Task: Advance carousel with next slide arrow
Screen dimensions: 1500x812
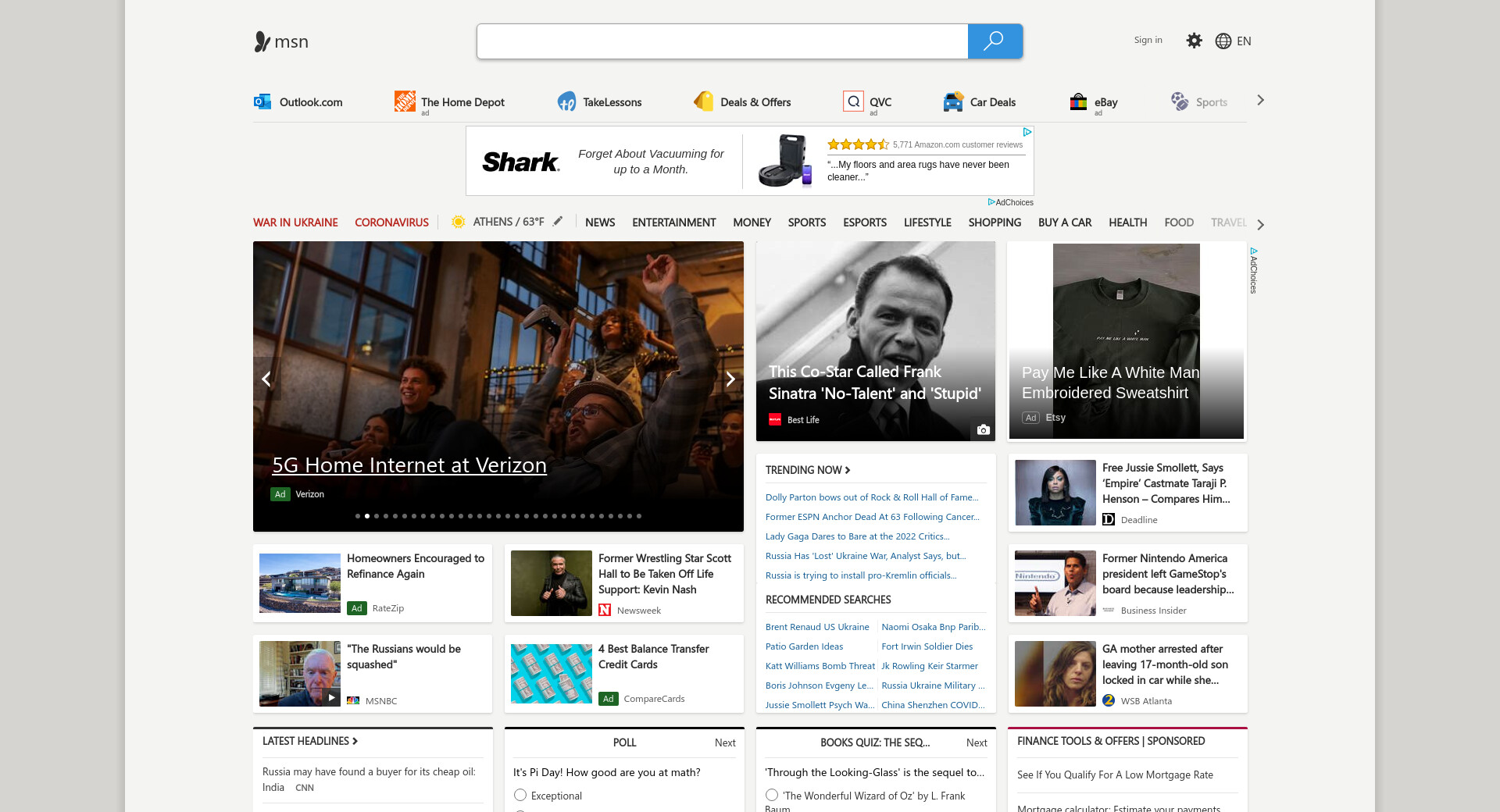Action: point(730,379)
